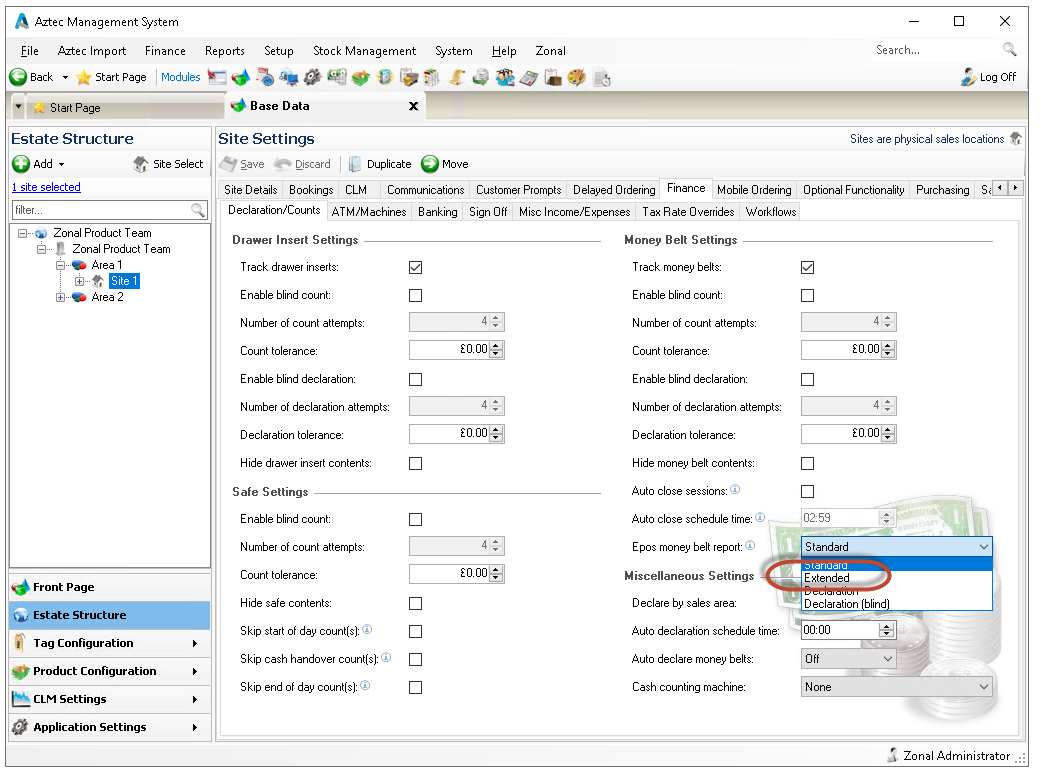Switch to the Tax Rate Overrides sub-tab
This screenshot has height=771, width=1040.
coord(688,212)
